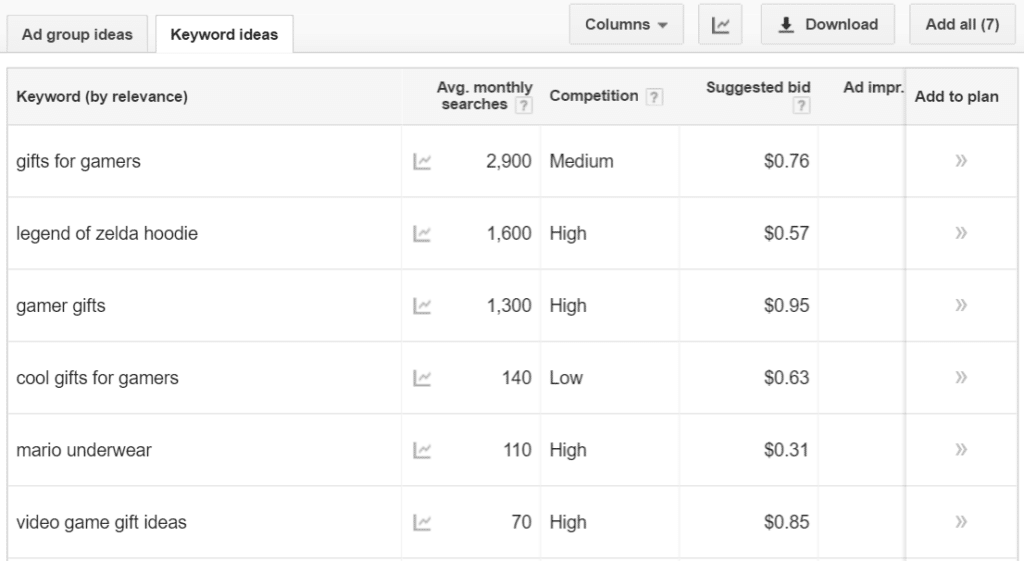
Task: Switch to the Ad group ideas tab
Action: coord(77,34)
